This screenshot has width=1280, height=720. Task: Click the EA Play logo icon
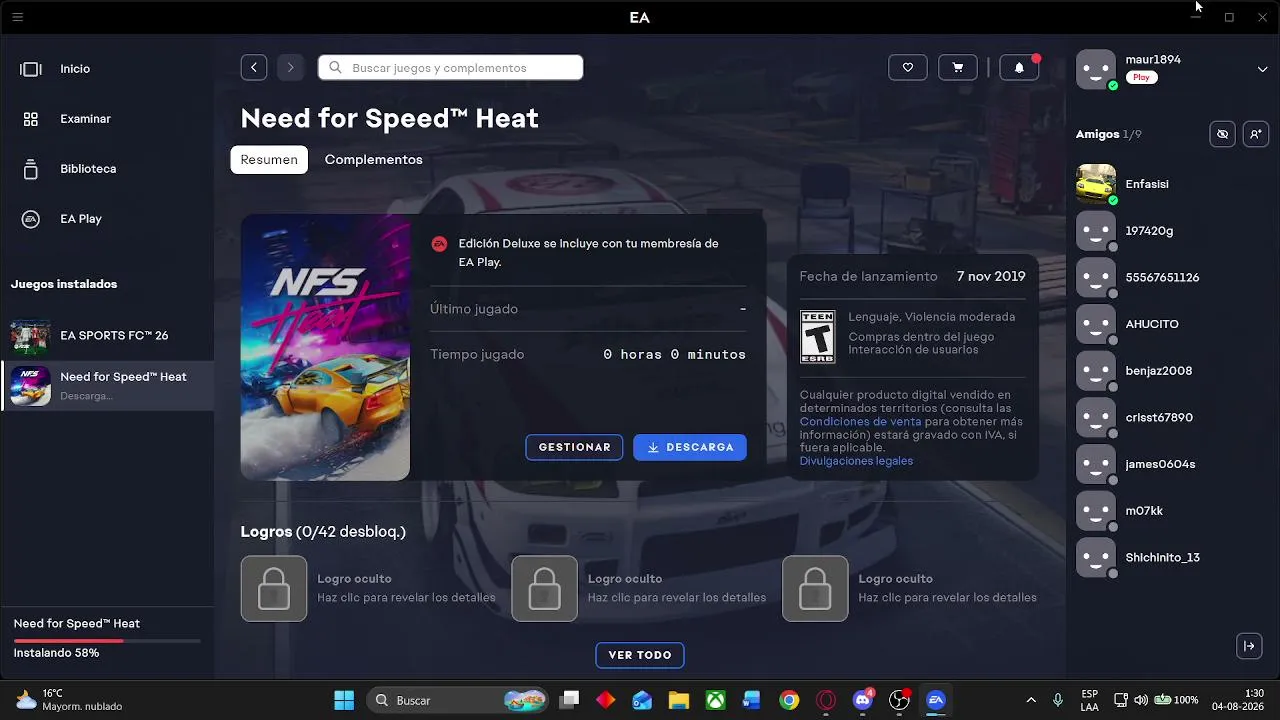coord(31,219)
